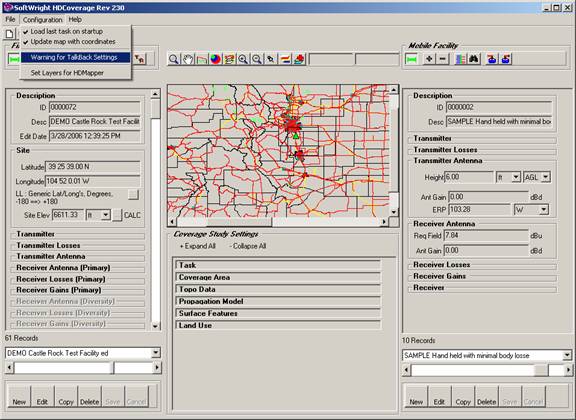The width and height of the screenshot is (576, 420).
Task: Click the left panel scroll down arrow
Action: [x=155, y=326]
